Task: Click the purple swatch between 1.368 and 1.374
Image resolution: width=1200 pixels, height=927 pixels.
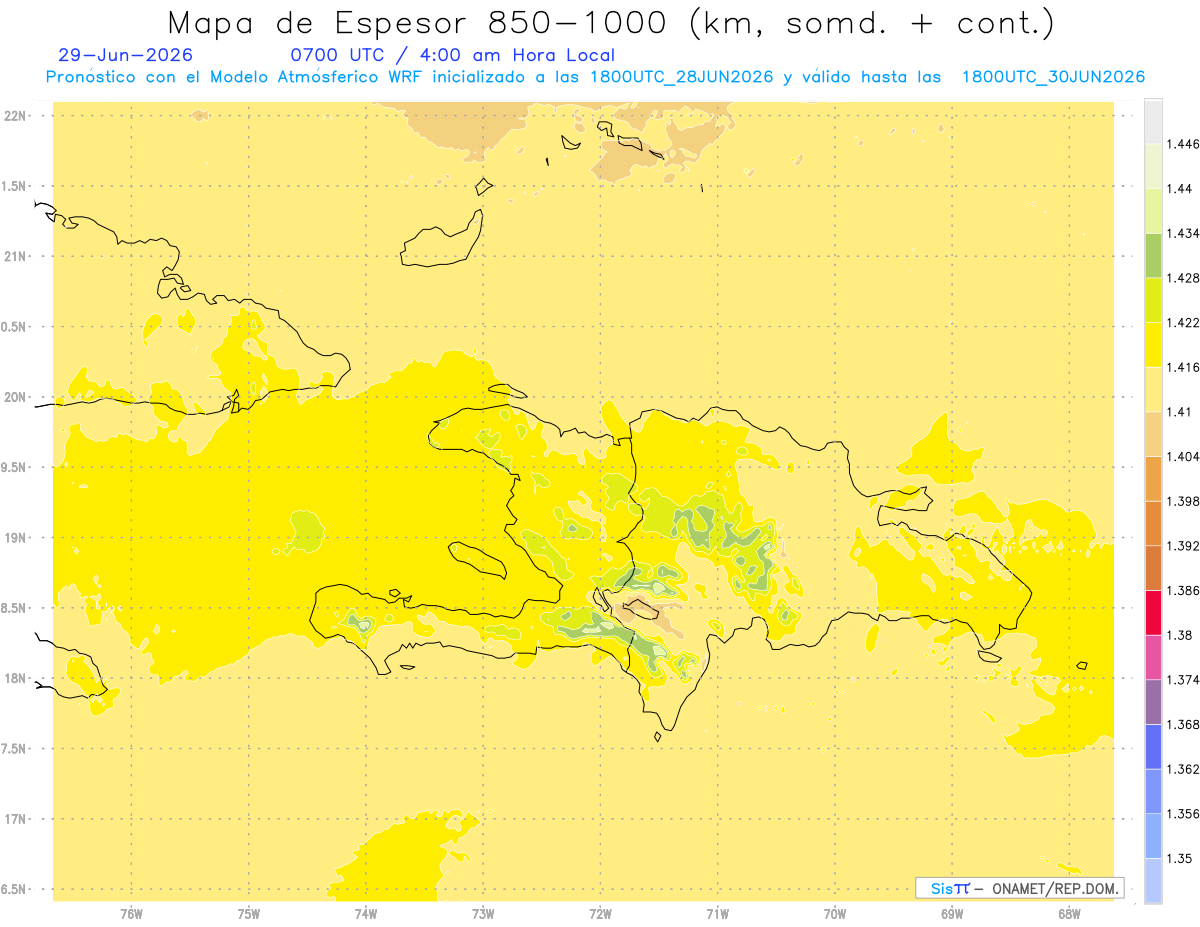Action: (x=1153, y=702)
